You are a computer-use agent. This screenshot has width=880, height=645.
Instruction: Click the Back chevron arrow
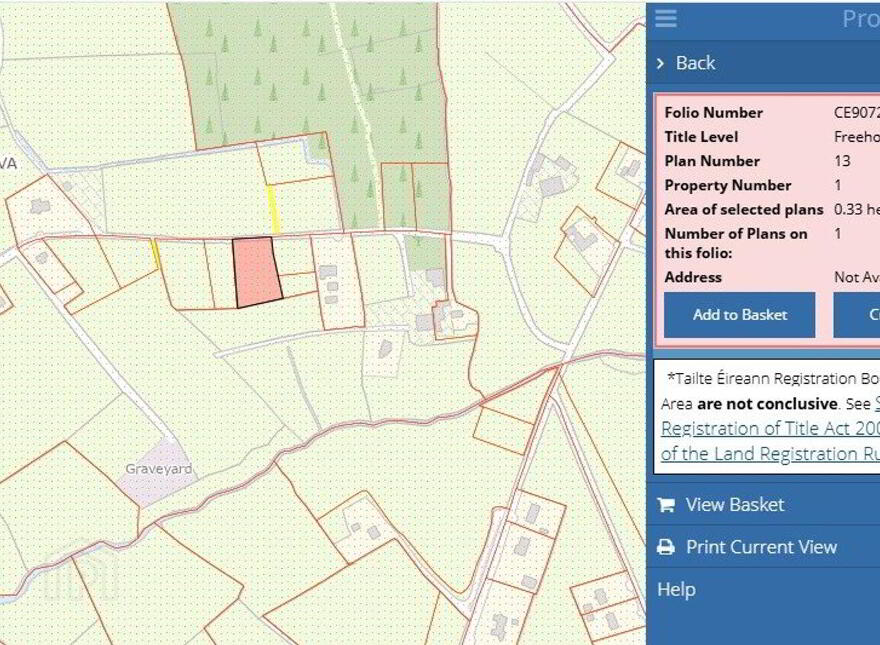[661, 63]
